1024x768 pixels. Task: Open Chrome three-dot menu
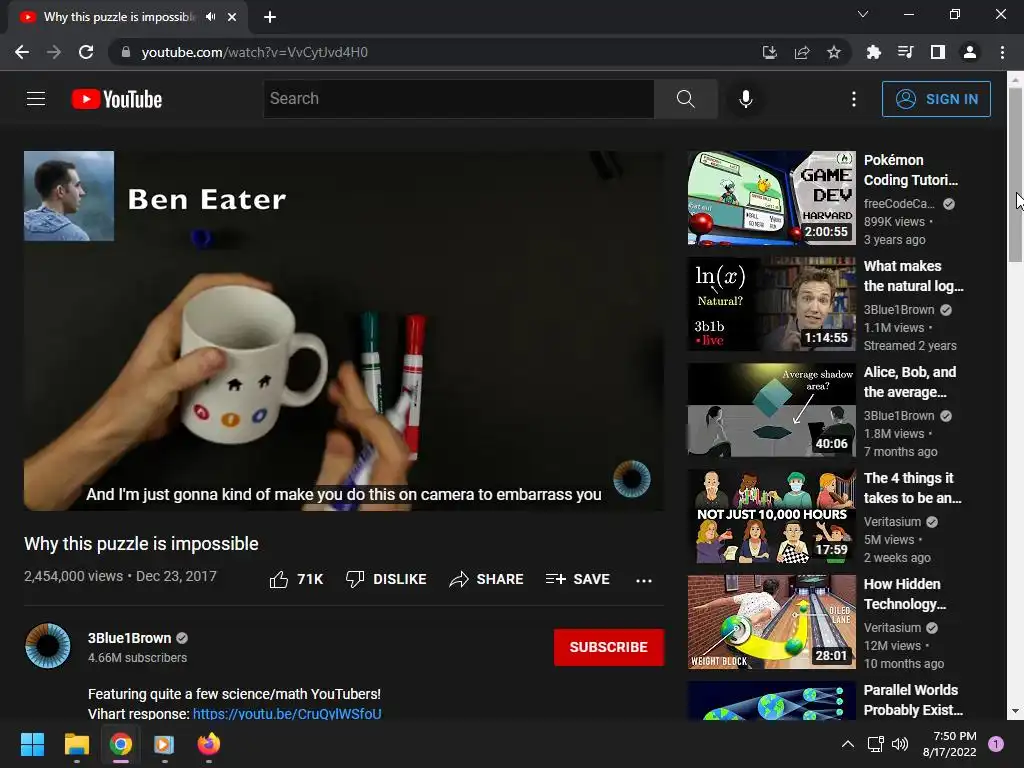pos(1002,52)
